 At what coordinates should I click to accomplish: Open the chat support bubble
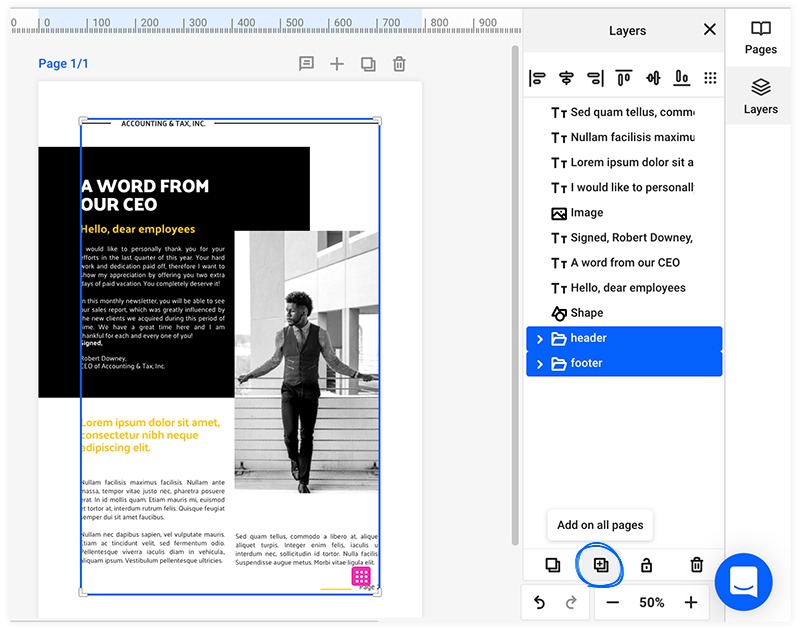pyautogui.click(x=744, y=581)
